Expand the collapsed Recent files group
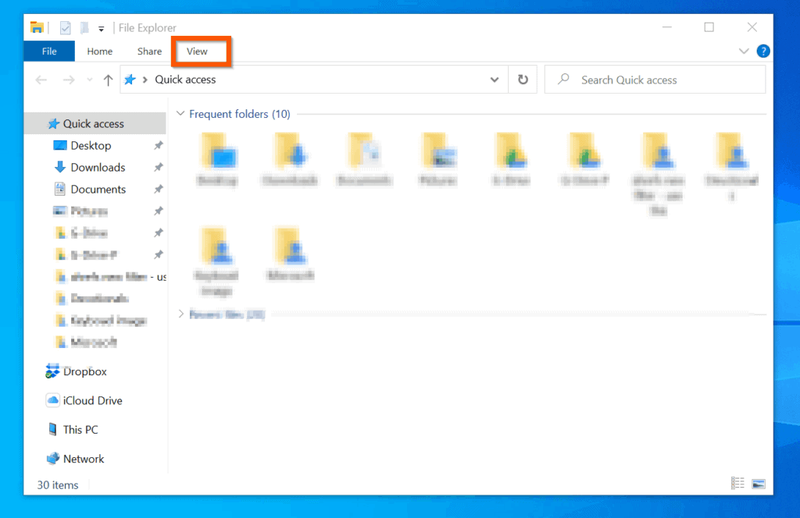The width and height of the screenshot is (800, 518). pos(181,314)
